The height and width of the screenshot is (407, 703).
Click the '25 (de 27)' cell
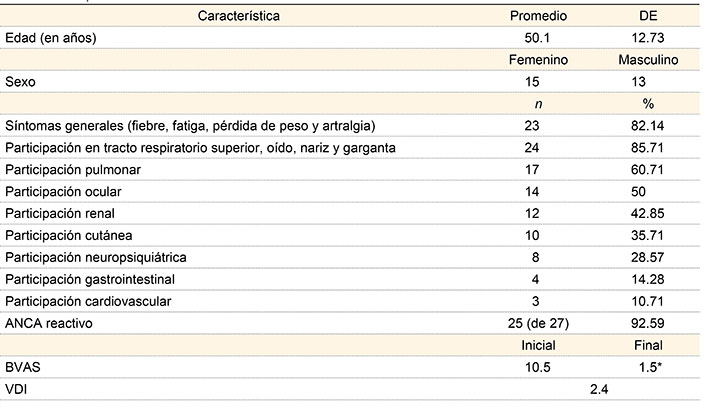pos(538,322)
